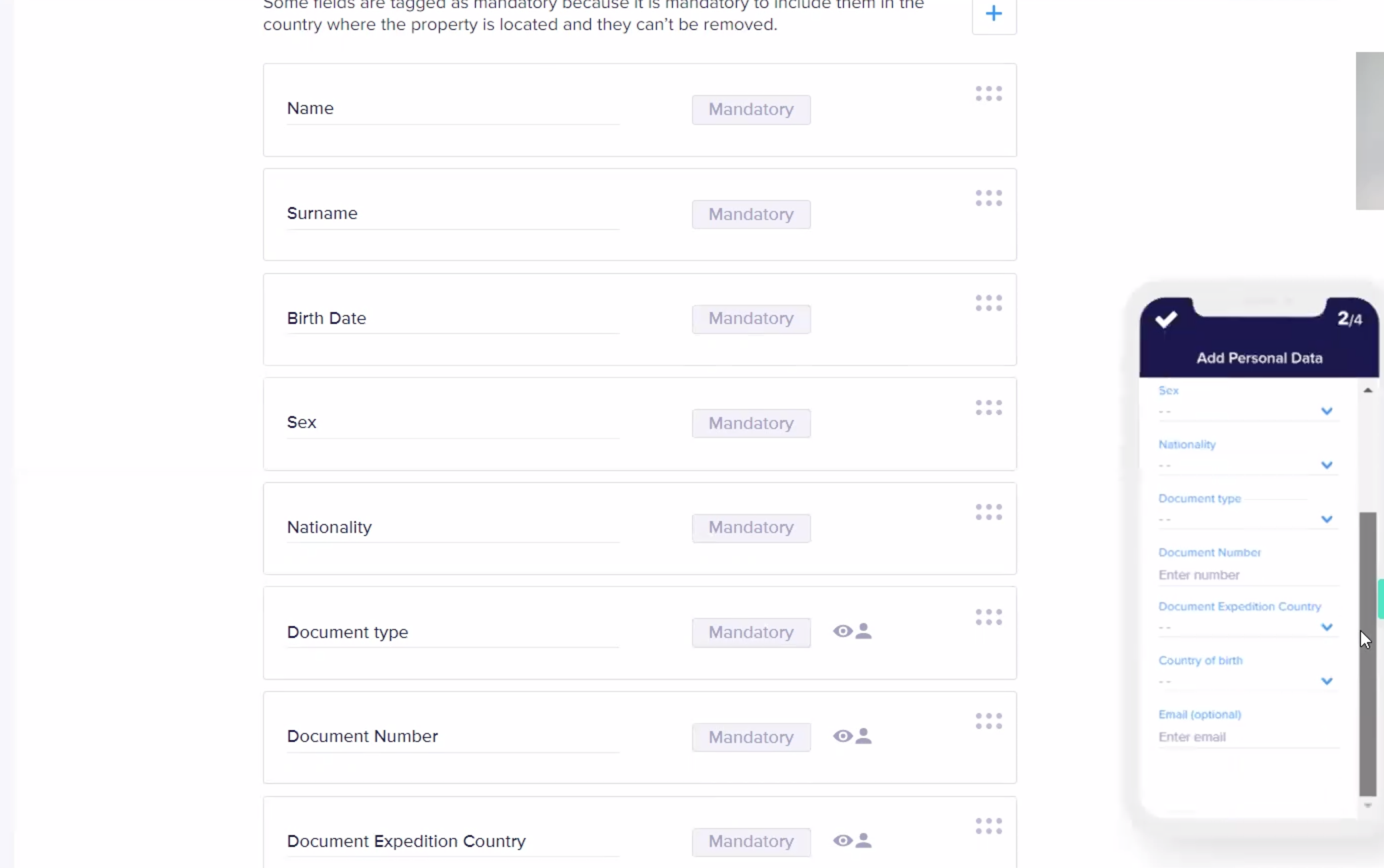Click drag handle on Document Expedition Country row
This screenshot has width=1384, height=868.
(x=989, y=827)
